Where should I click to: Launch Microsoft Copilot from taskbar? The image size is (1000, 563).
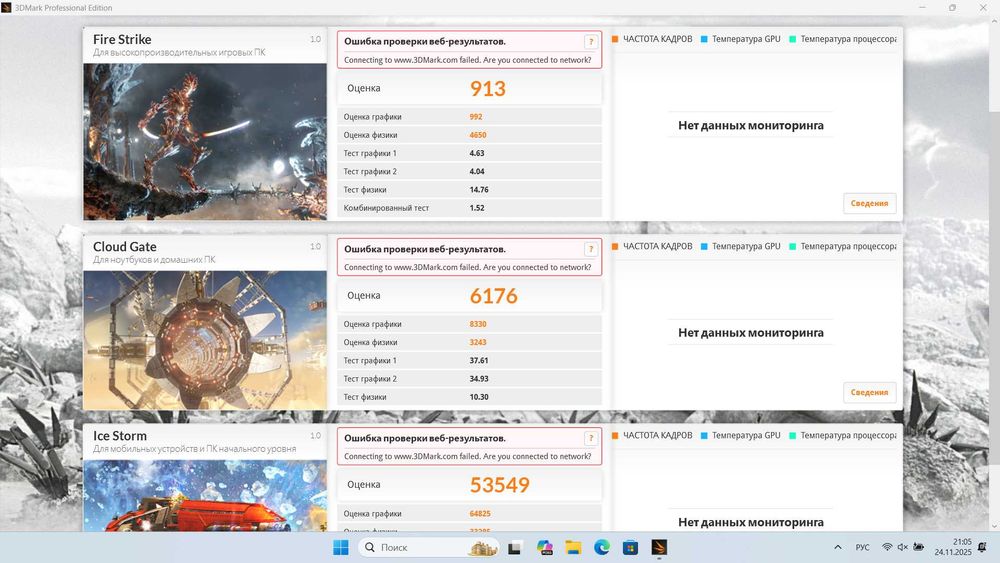(545, 547)
